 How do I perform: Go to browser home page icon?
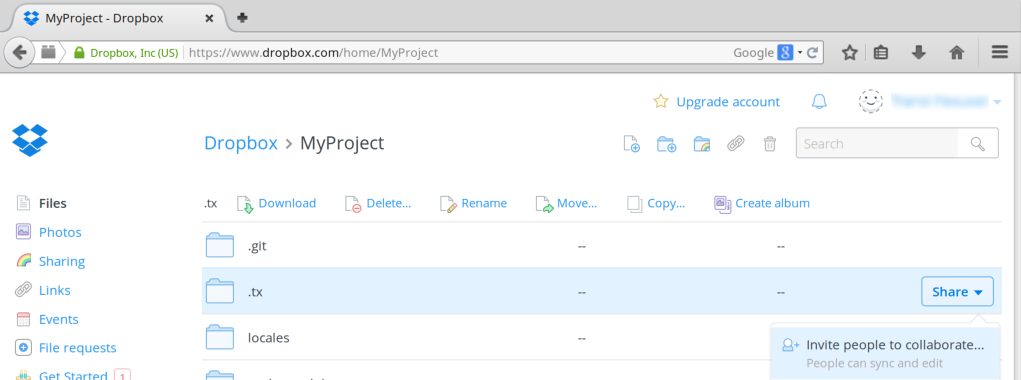[957, 53]
